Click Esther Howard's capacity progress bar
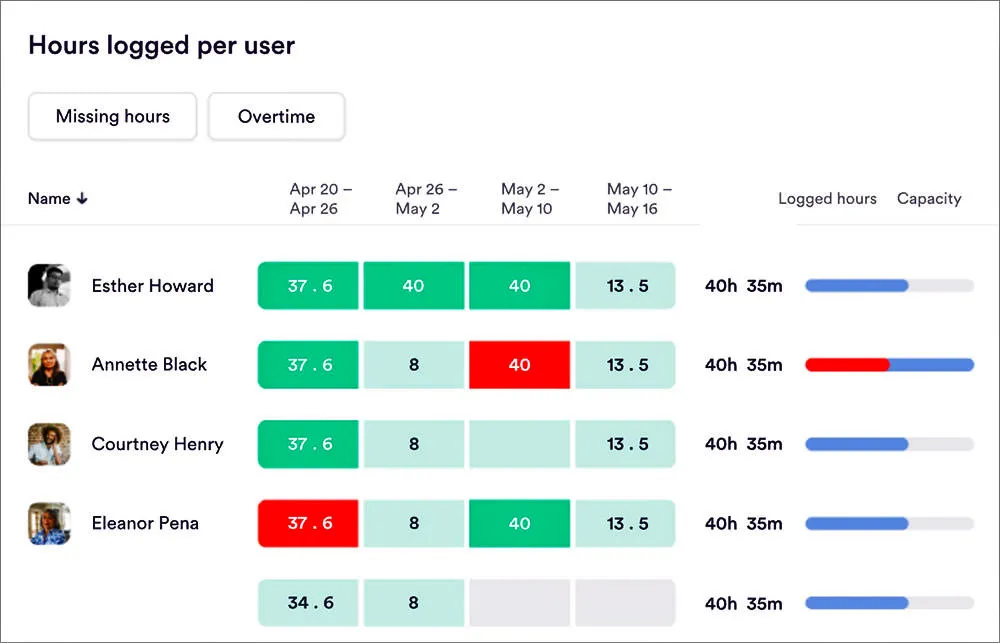Image resolution: width=1000 pixels, height=643 pixels. pos(889,286)
